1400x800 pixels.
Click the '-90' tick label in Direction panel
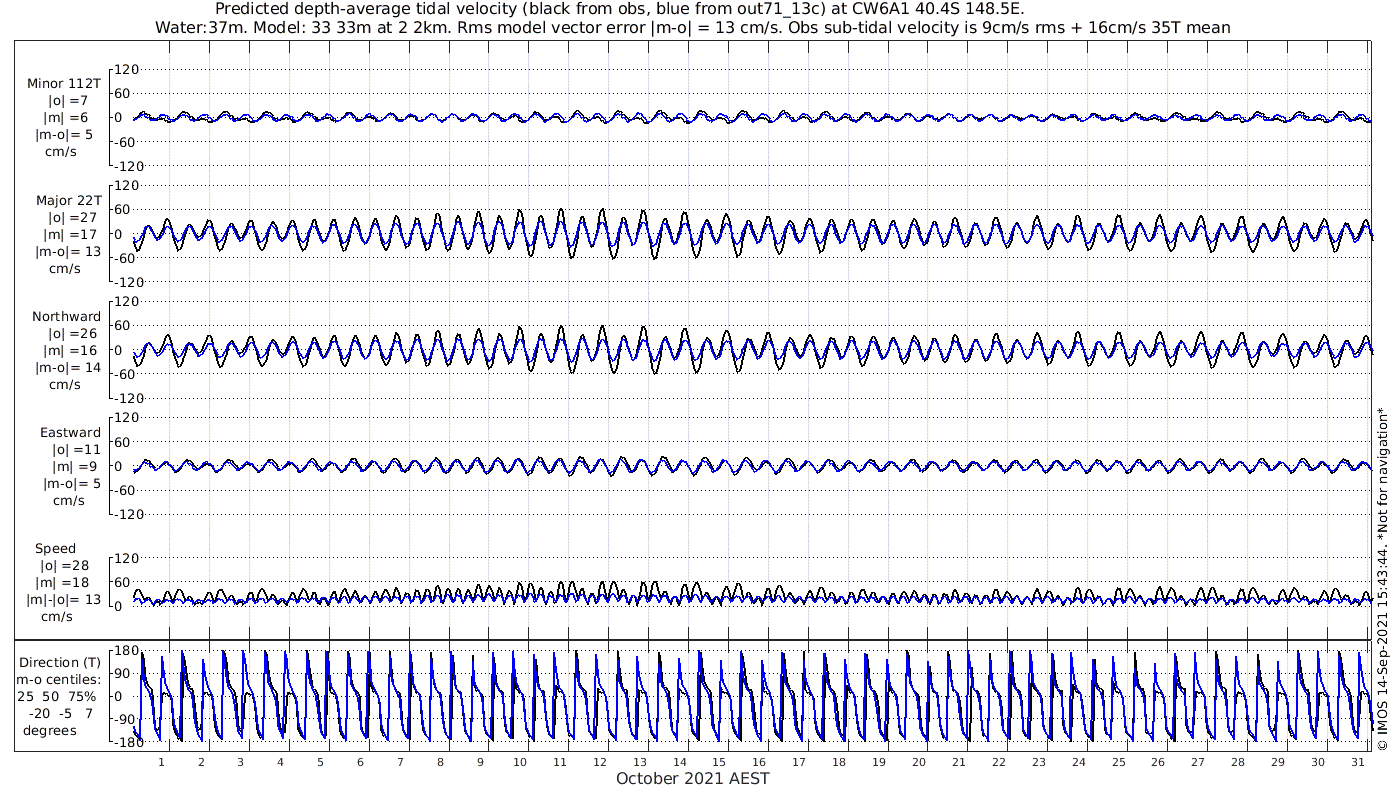pyautogui.click(x=126, y=719)
